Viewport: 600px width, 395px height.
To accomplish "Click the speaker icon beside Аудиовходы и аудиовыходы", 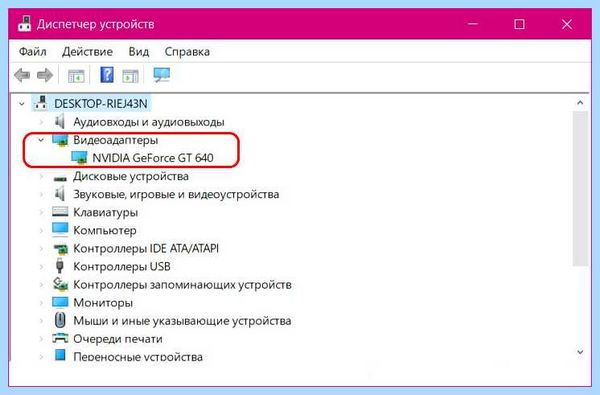I will pos(59,122).
